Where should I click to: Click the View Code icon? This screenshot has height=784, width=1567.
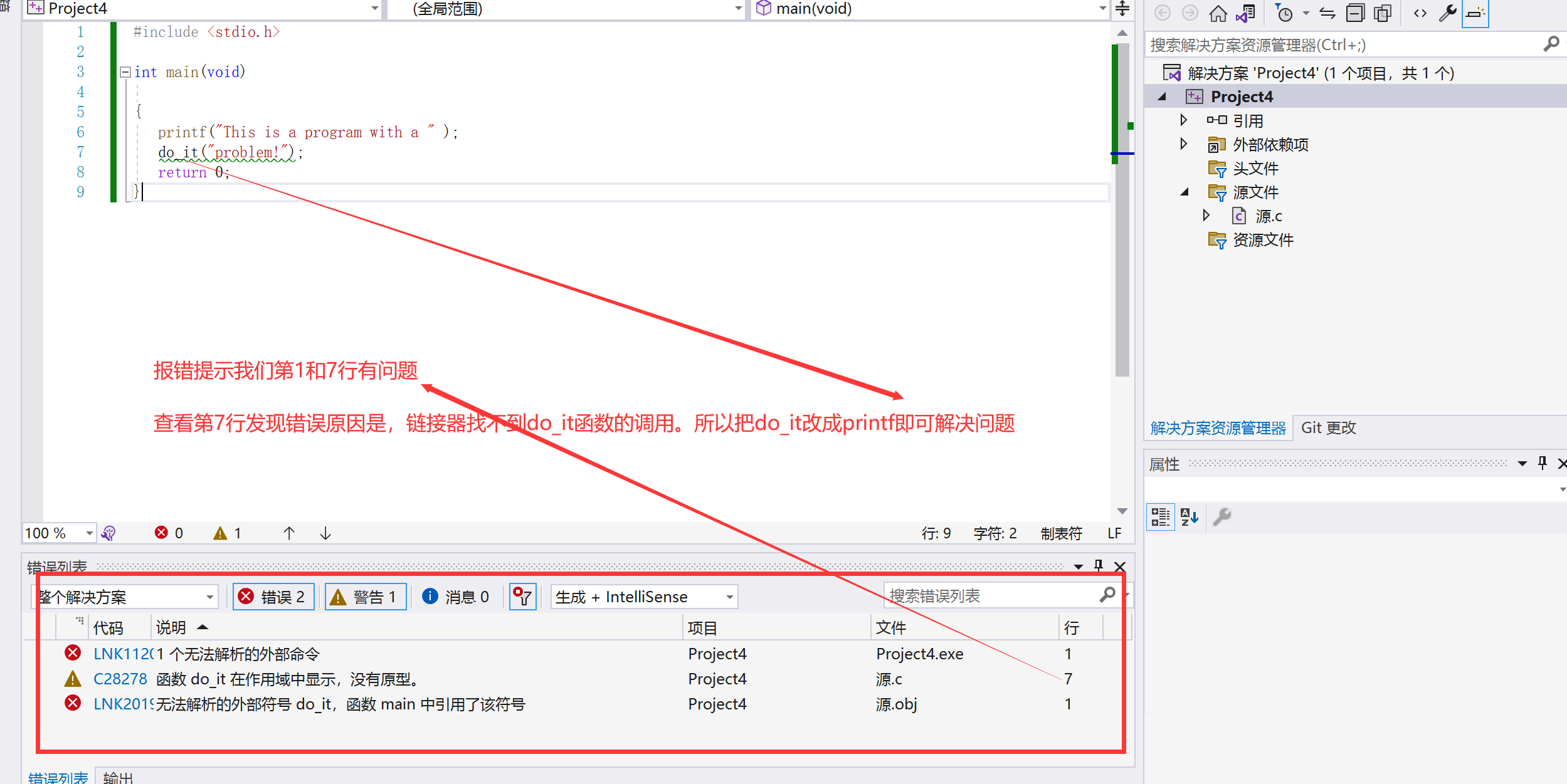tap(1420, 13)
